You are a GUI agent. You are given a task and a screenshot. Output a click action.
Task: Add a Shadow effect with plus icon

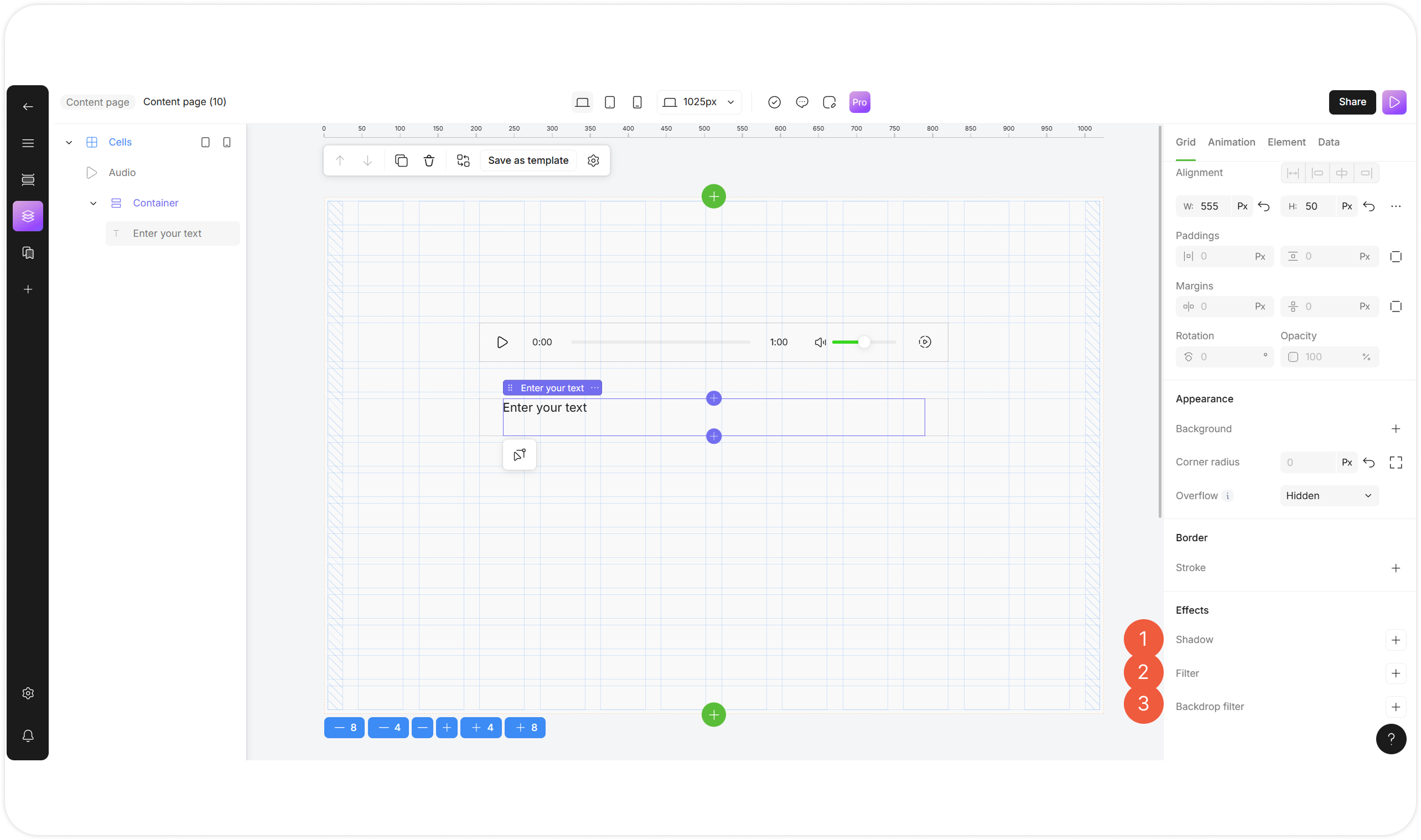1396,640
